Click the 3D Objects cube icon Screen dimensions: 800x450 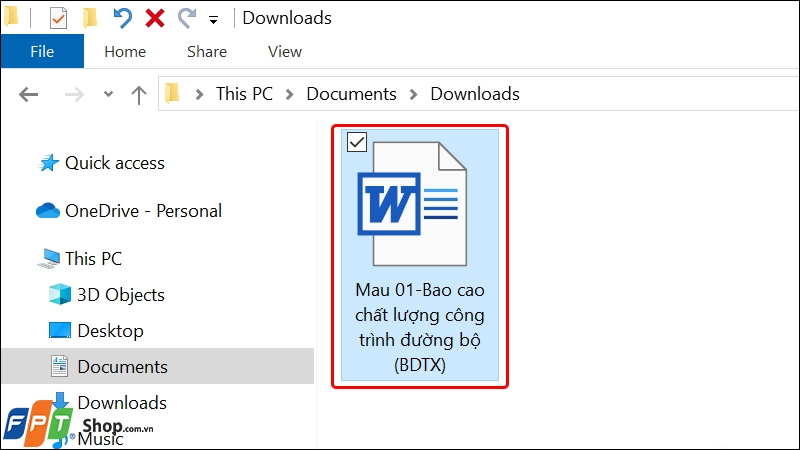pos(60,294)
